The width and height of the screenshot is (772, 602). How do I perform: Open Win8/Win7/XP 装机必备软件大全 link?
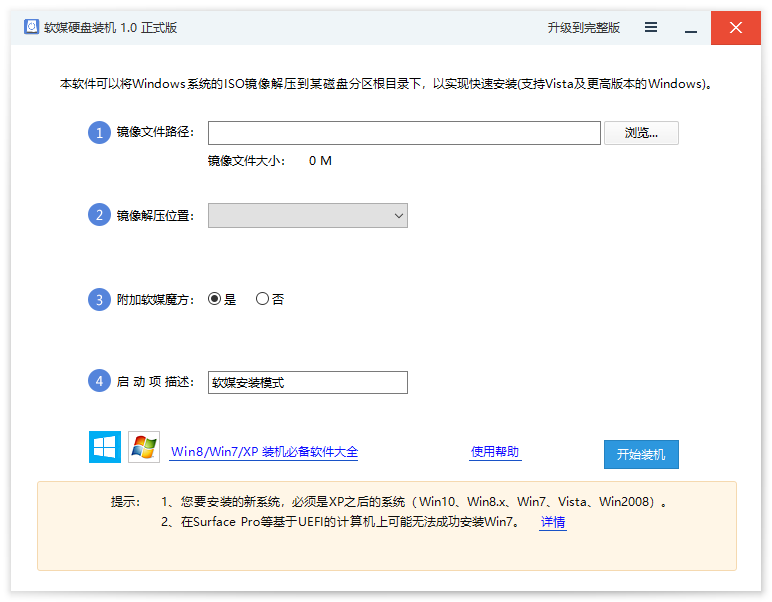point(264,452)
